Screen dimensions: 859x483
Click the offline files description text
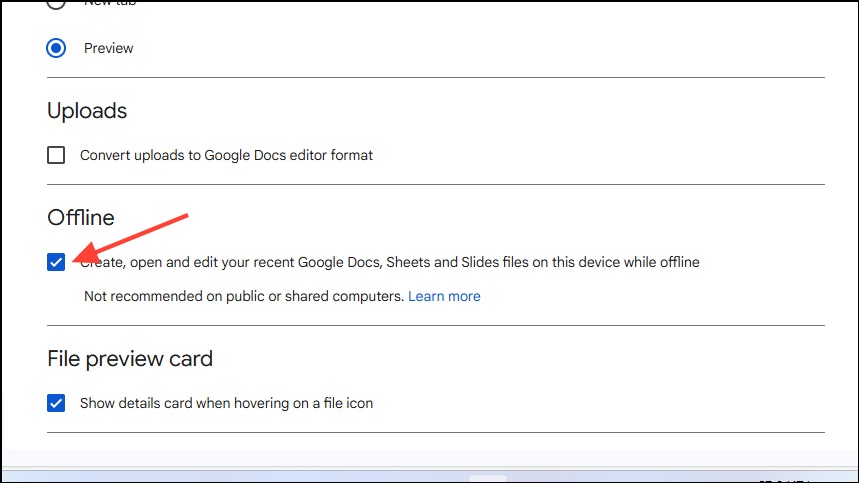coord(390,262)
